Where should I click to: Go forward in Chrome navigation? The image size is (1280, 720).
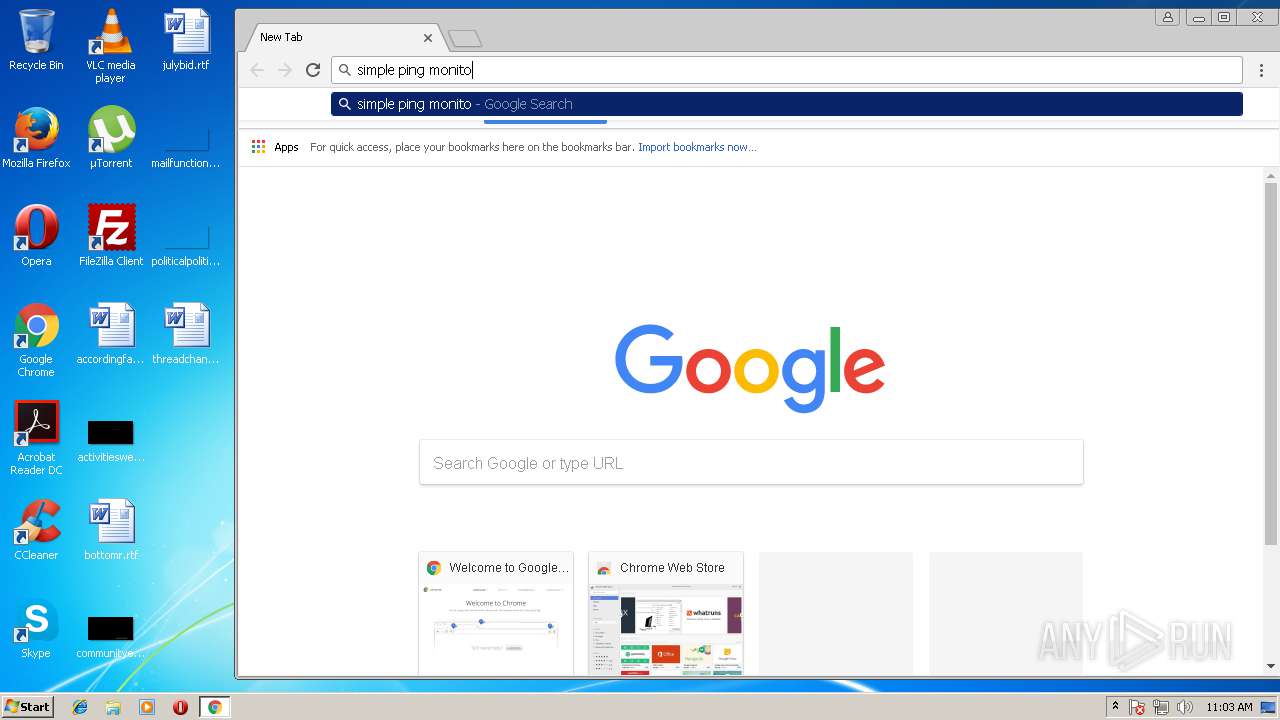(x=285, y=70)
